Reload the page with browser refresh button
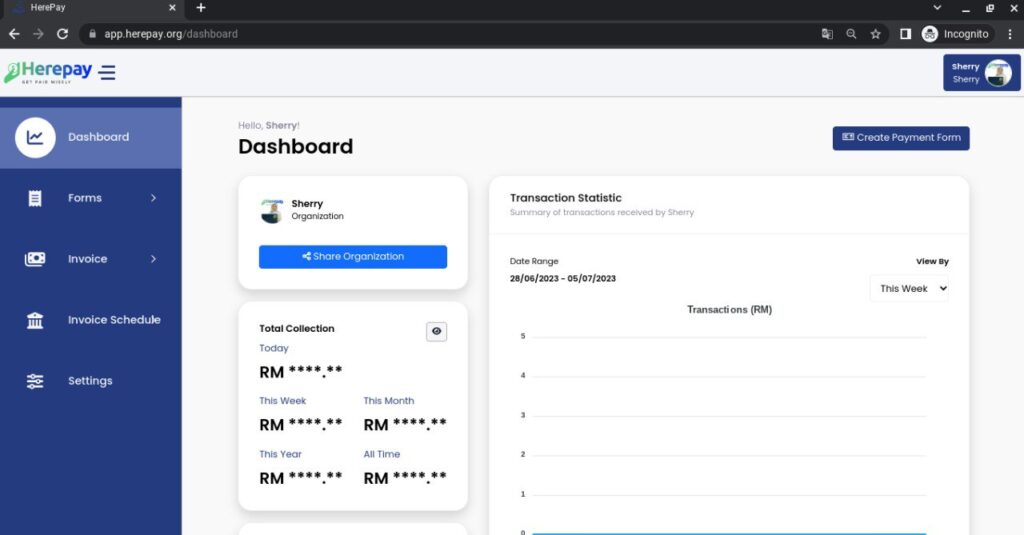This screenshot has height=535, width=1024. coord(62,33)
